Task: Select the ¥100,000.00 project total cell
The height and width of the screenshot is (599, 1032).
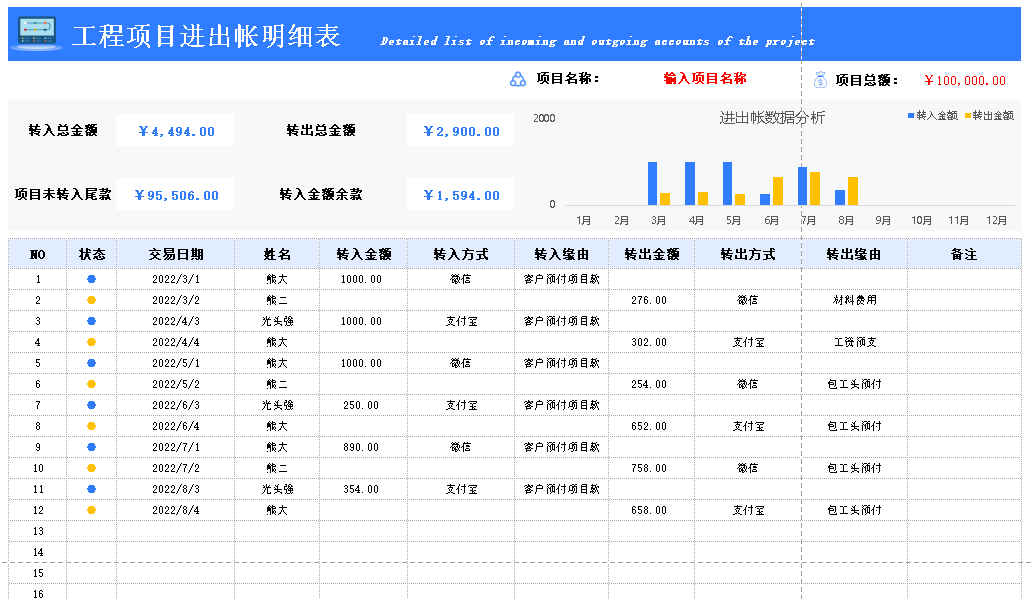Action: tap(964, 81)
